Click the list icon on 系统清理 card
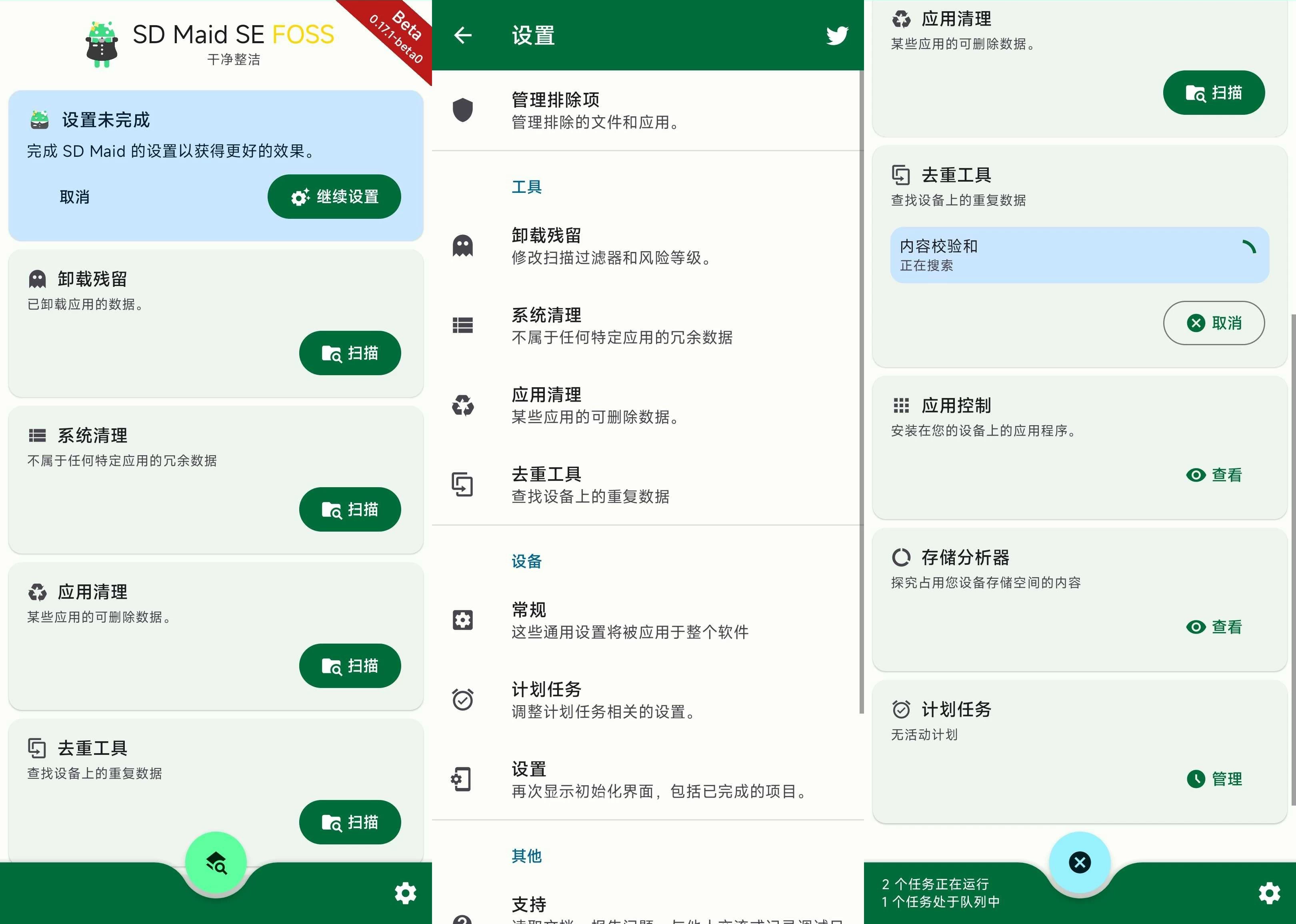Screen dimensions: 1296x924 [38, 436]
